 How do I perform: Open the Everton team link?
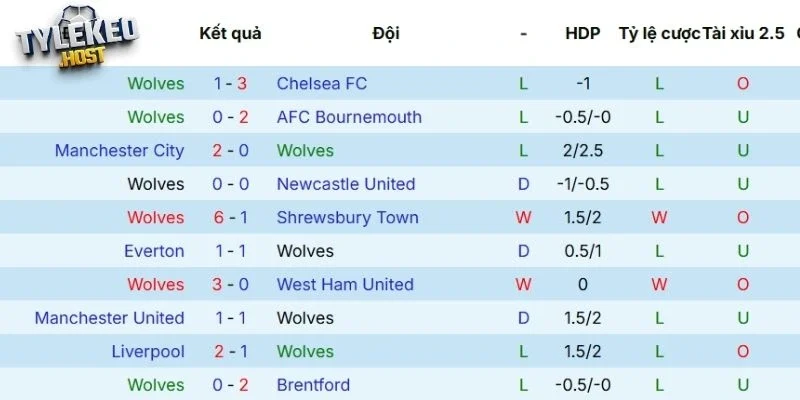click(x=154, y=251)
